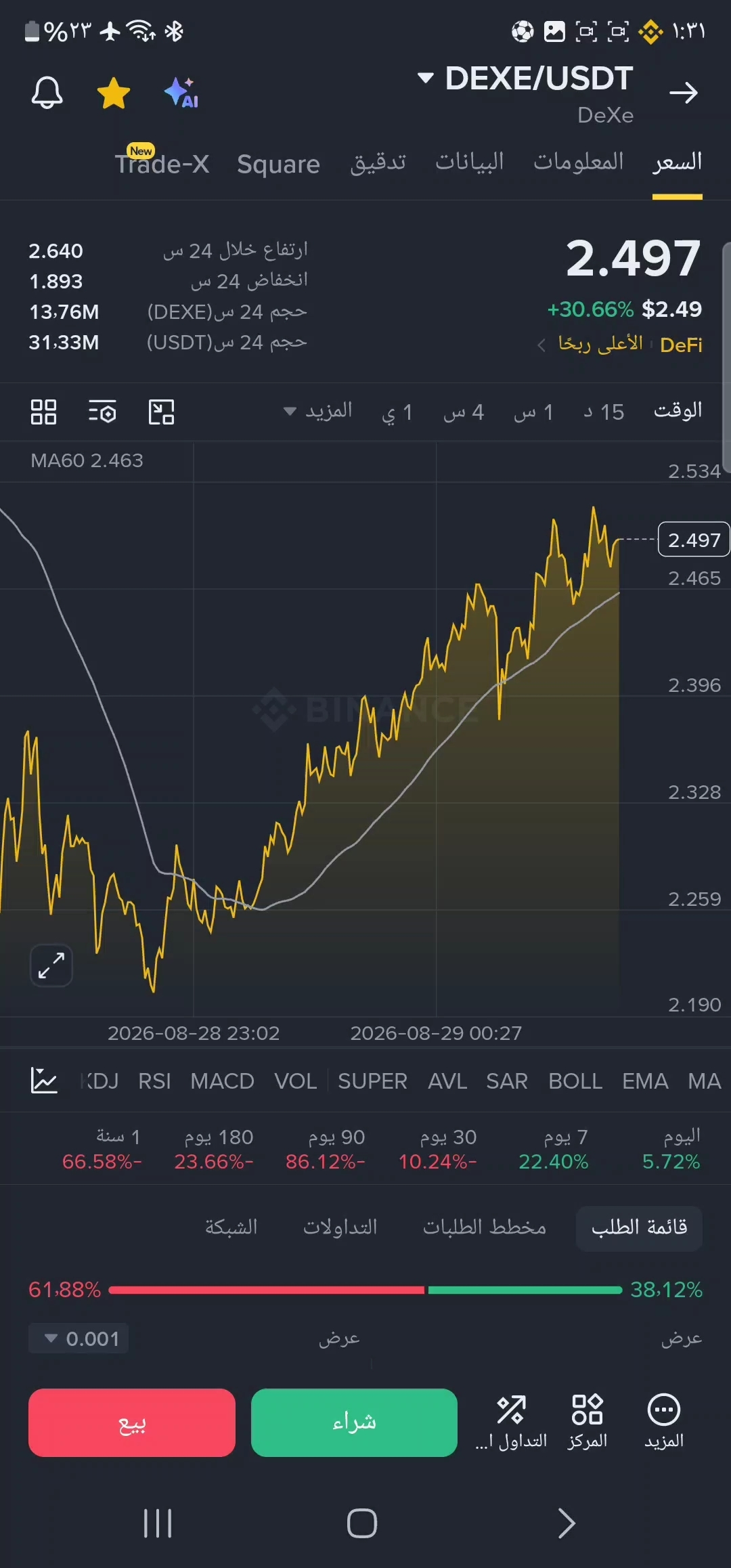Tap the red sell ratio bar 61.88%
731x1568 pixels.
(x=266, y=1290)
